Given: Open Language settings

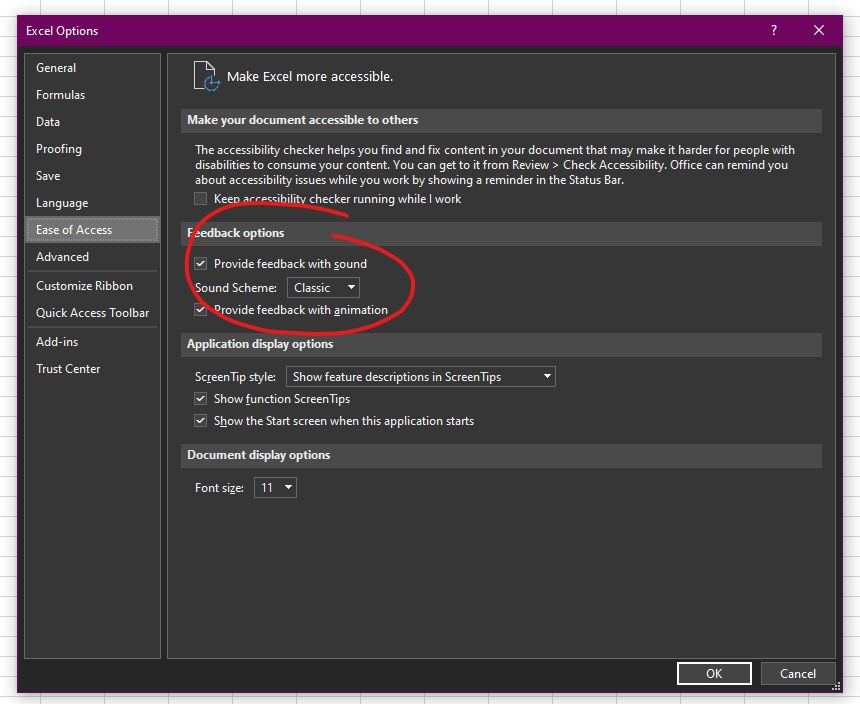Looking at the screenshot, I should tap(92, 203).
